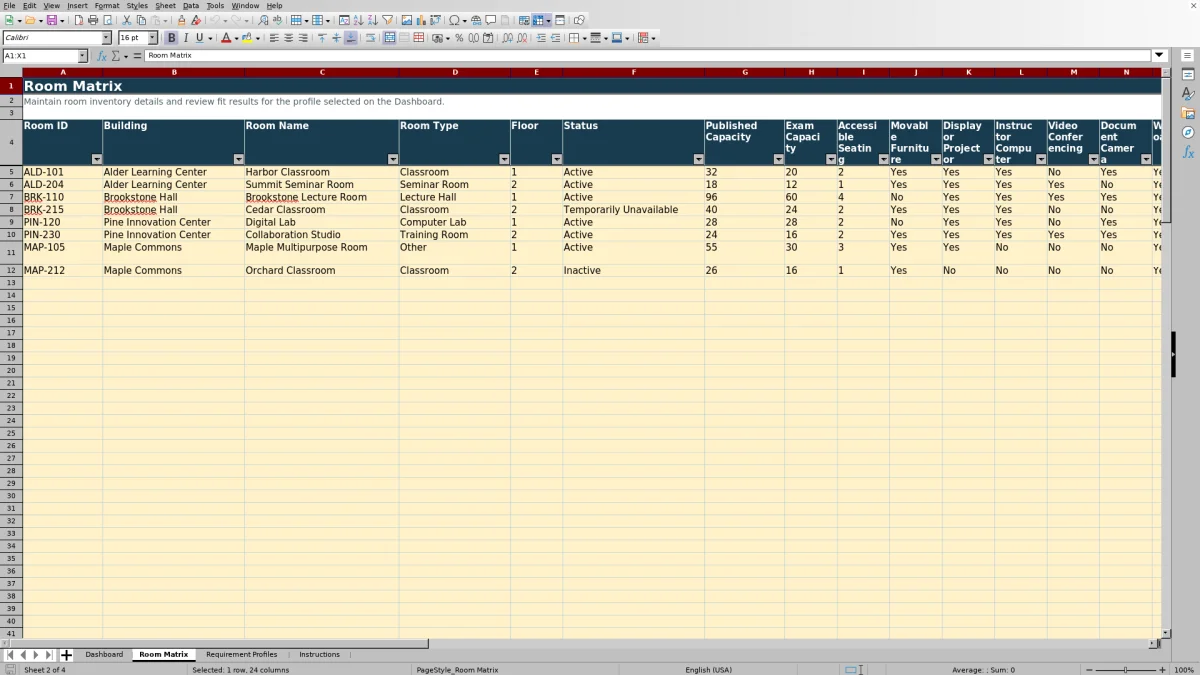Click the Sort Ascending icon
Screen dimensions: 1200x675
pyautogui.click(x=359, y=20)
